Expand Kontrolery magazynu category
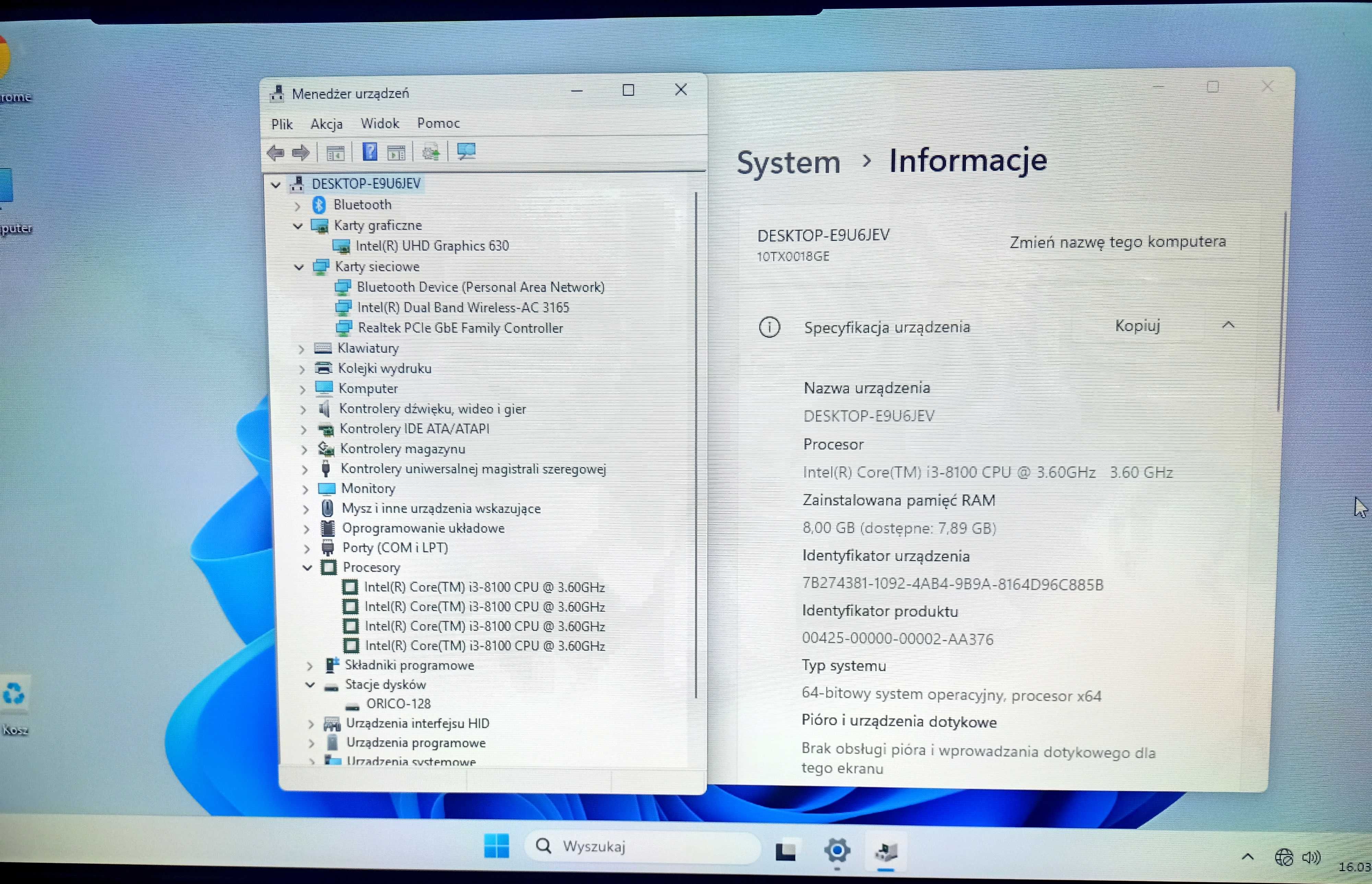Viewport: 1372px width, 884px height. [304, 450]
